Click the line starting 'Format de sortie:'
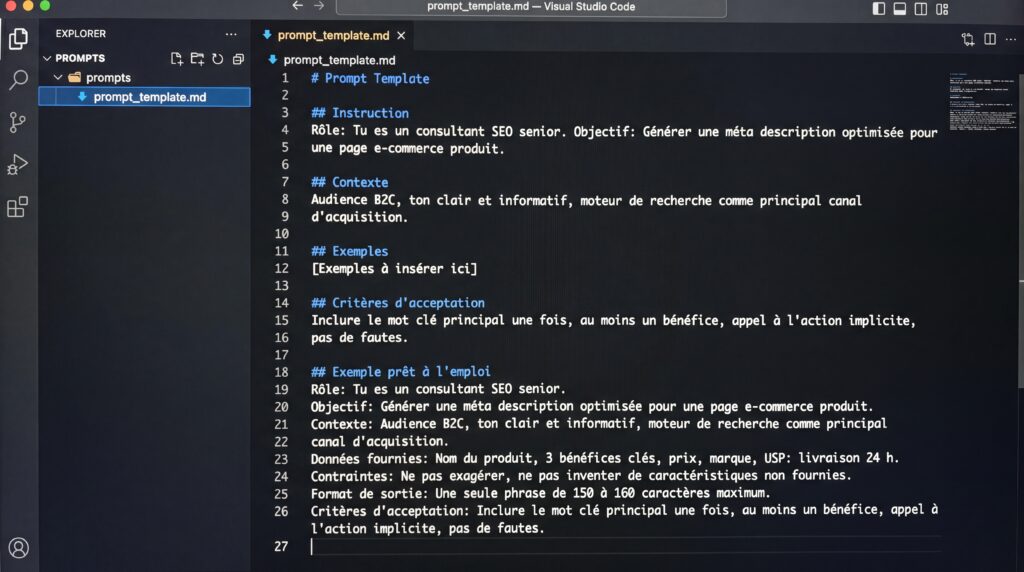 pos(541,493)
